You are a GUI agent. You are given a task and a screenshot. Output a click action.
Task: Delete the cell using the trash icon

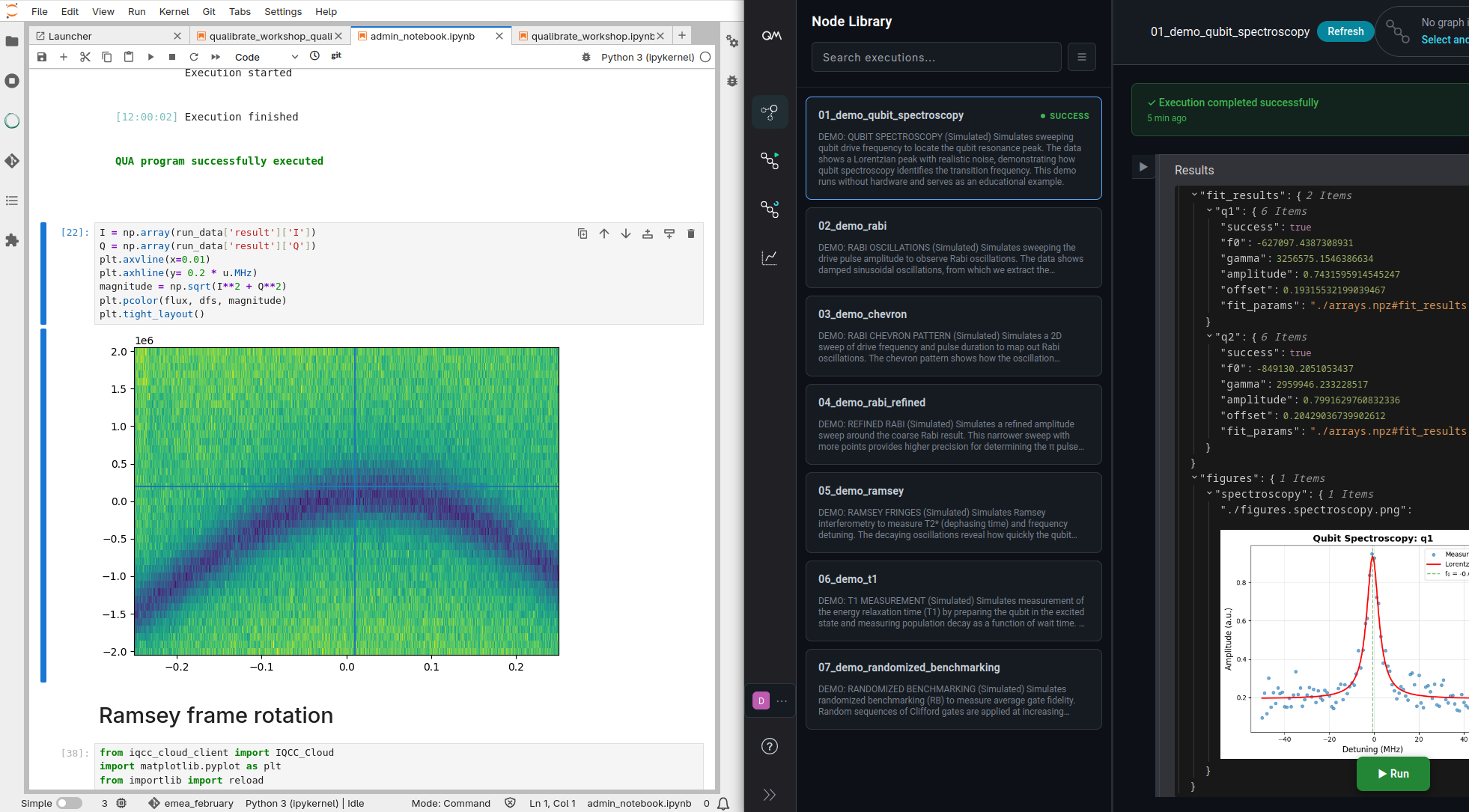tap(691, 233)
